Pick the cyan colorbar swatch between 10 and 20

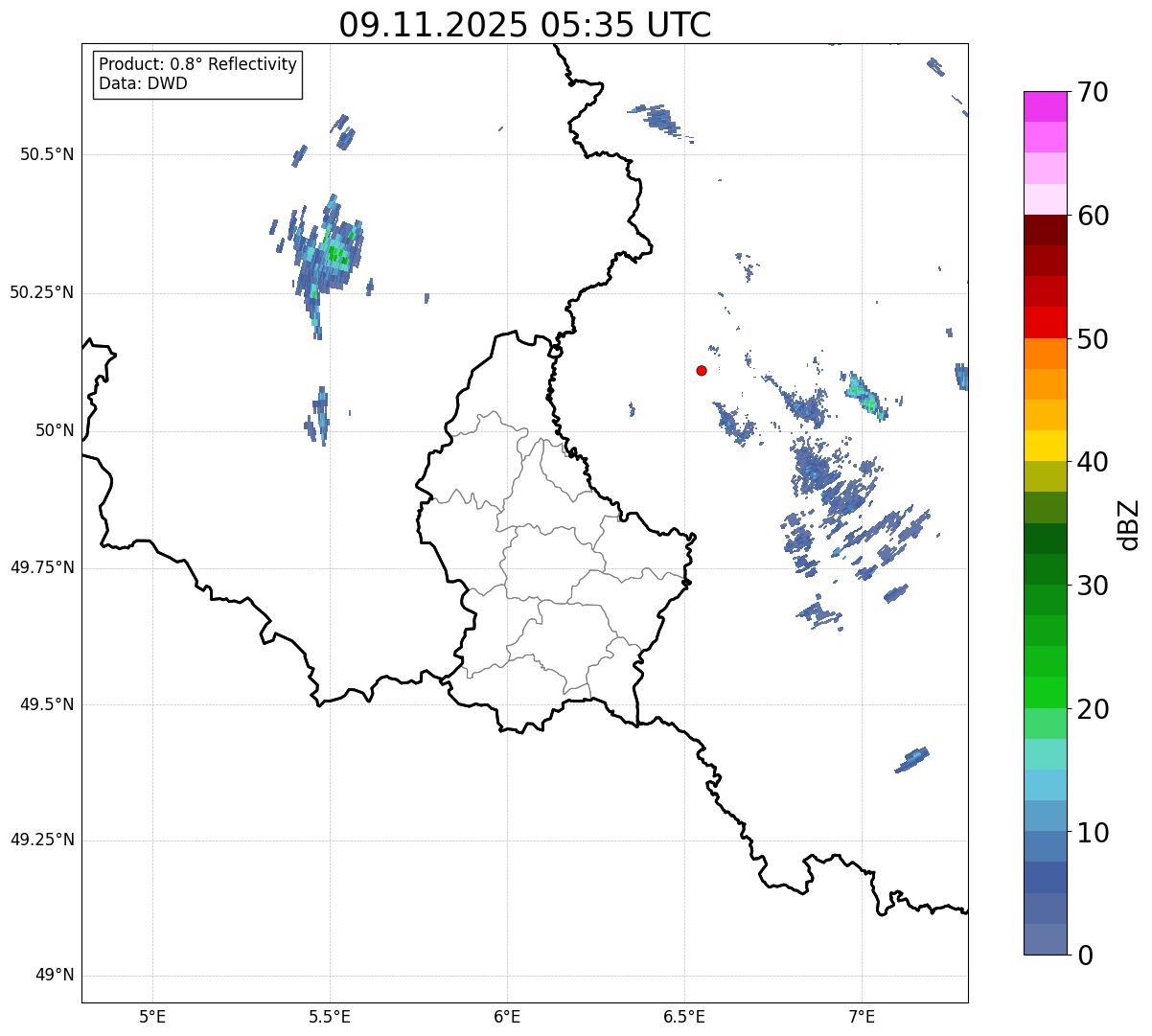(x=1045, y=786)
